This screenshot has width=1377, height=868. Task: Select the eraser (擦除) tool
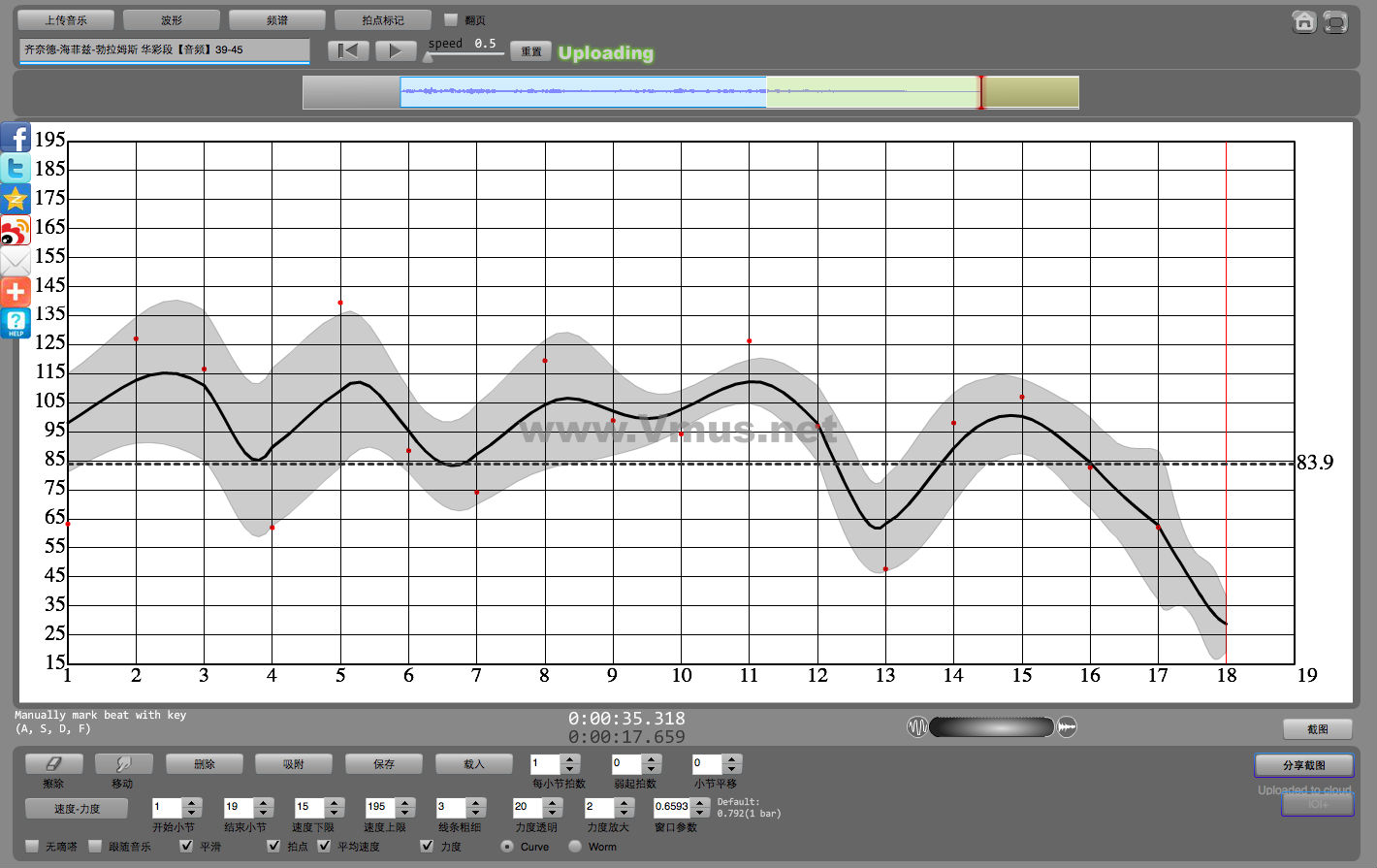click(53, 764)
